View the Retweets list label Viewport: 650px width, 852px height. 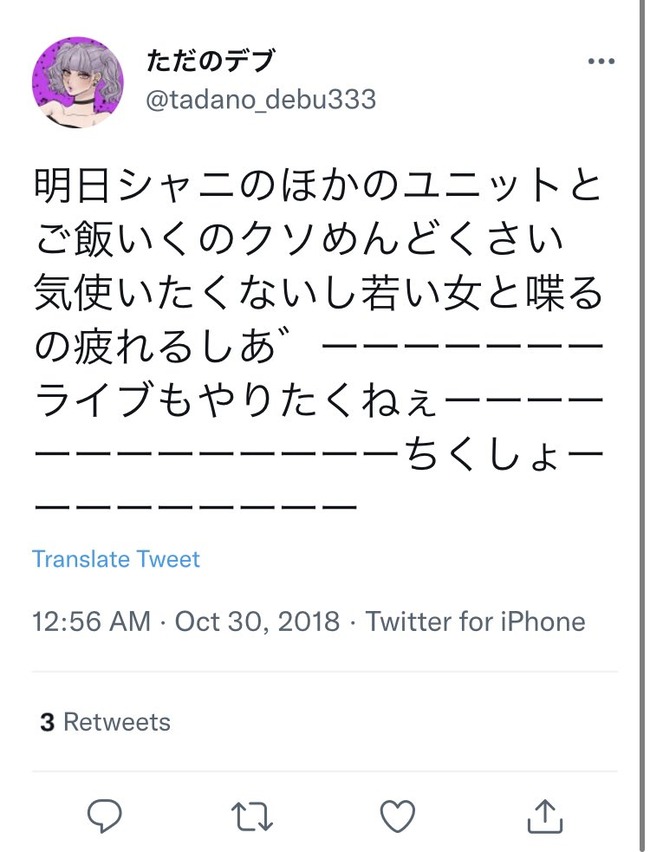pyautogui.click(x=117, y=722)
